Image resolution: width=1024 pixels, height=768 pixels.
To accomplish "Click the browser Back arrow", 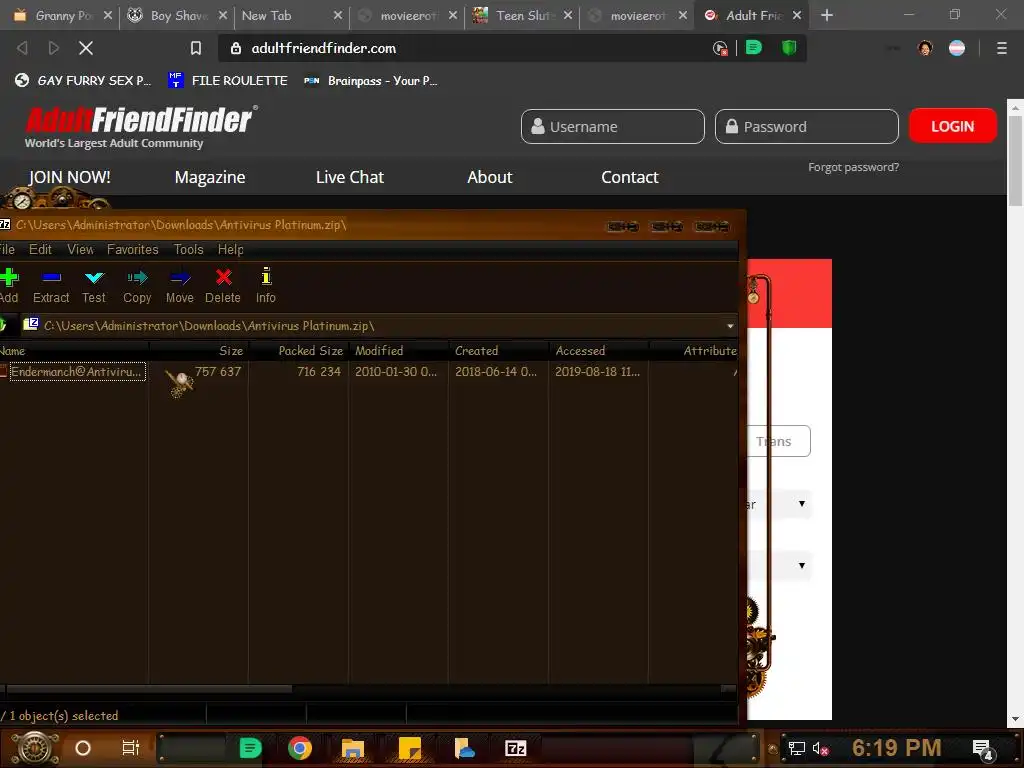I will pyautogui.click(x=22, y=48).
